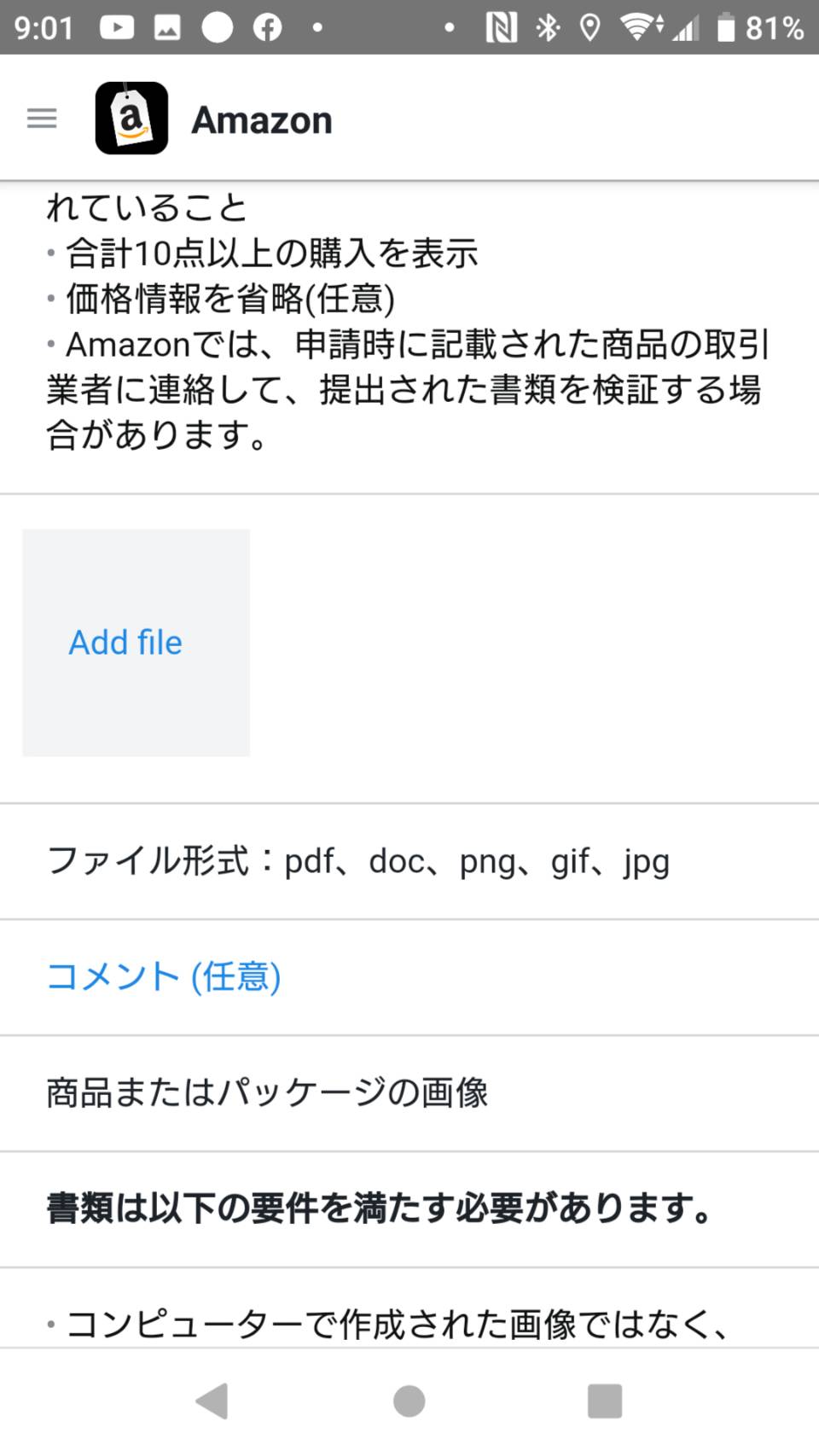Tap the Wi-Fi status icon

pyautogui.click(x=640, y=28)
